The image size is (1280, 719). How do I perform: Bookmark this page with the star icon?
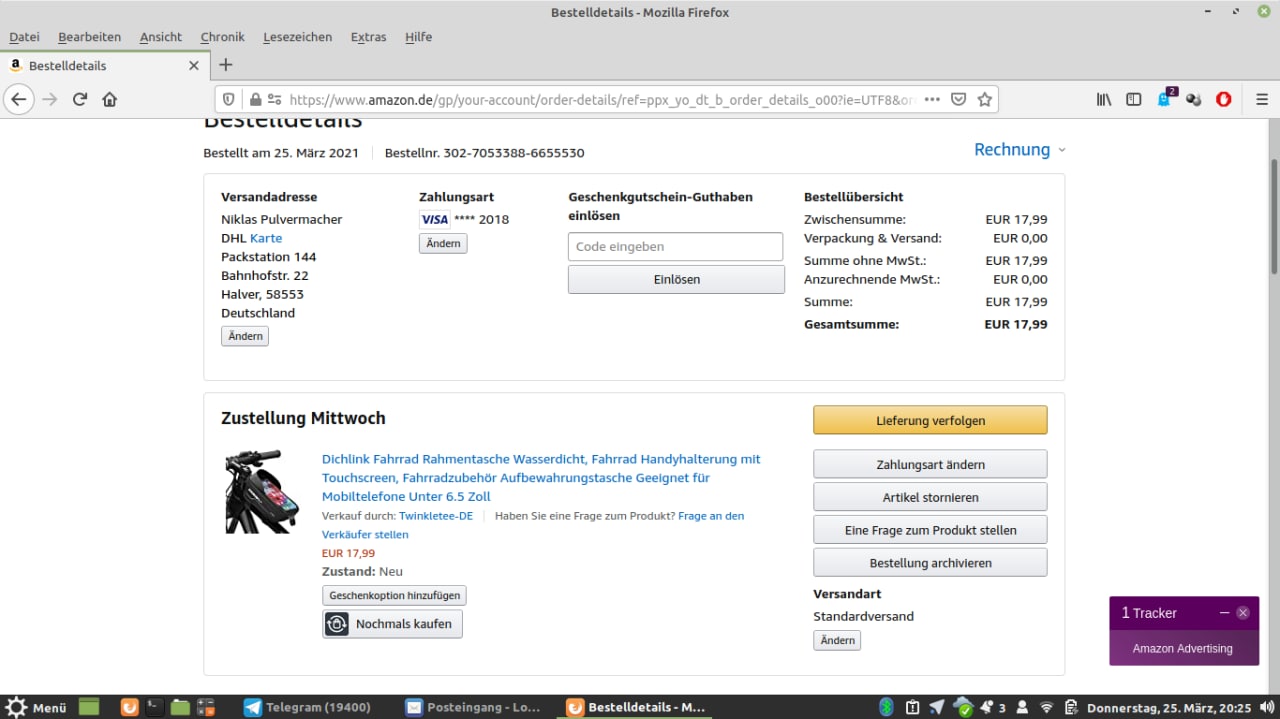point(985,100)
